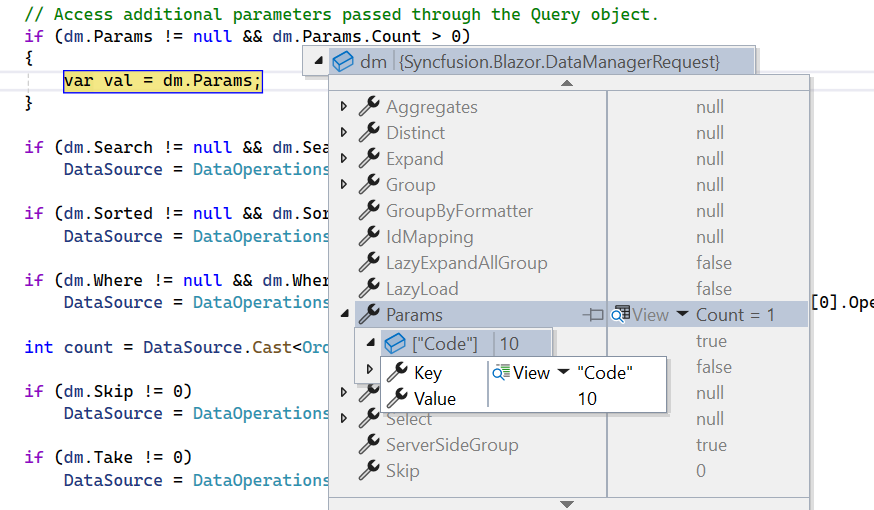Collapse the ["Code"] entry

point(370,343)
